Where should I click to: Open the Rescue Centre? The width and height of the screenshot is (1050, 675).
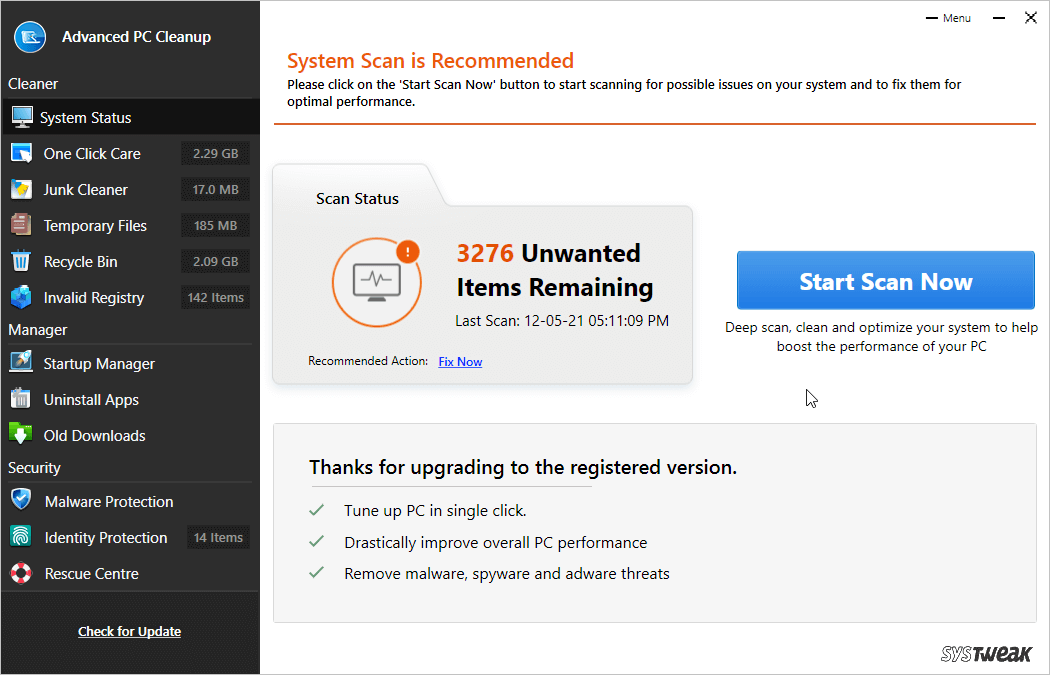(x=92, y=573)
